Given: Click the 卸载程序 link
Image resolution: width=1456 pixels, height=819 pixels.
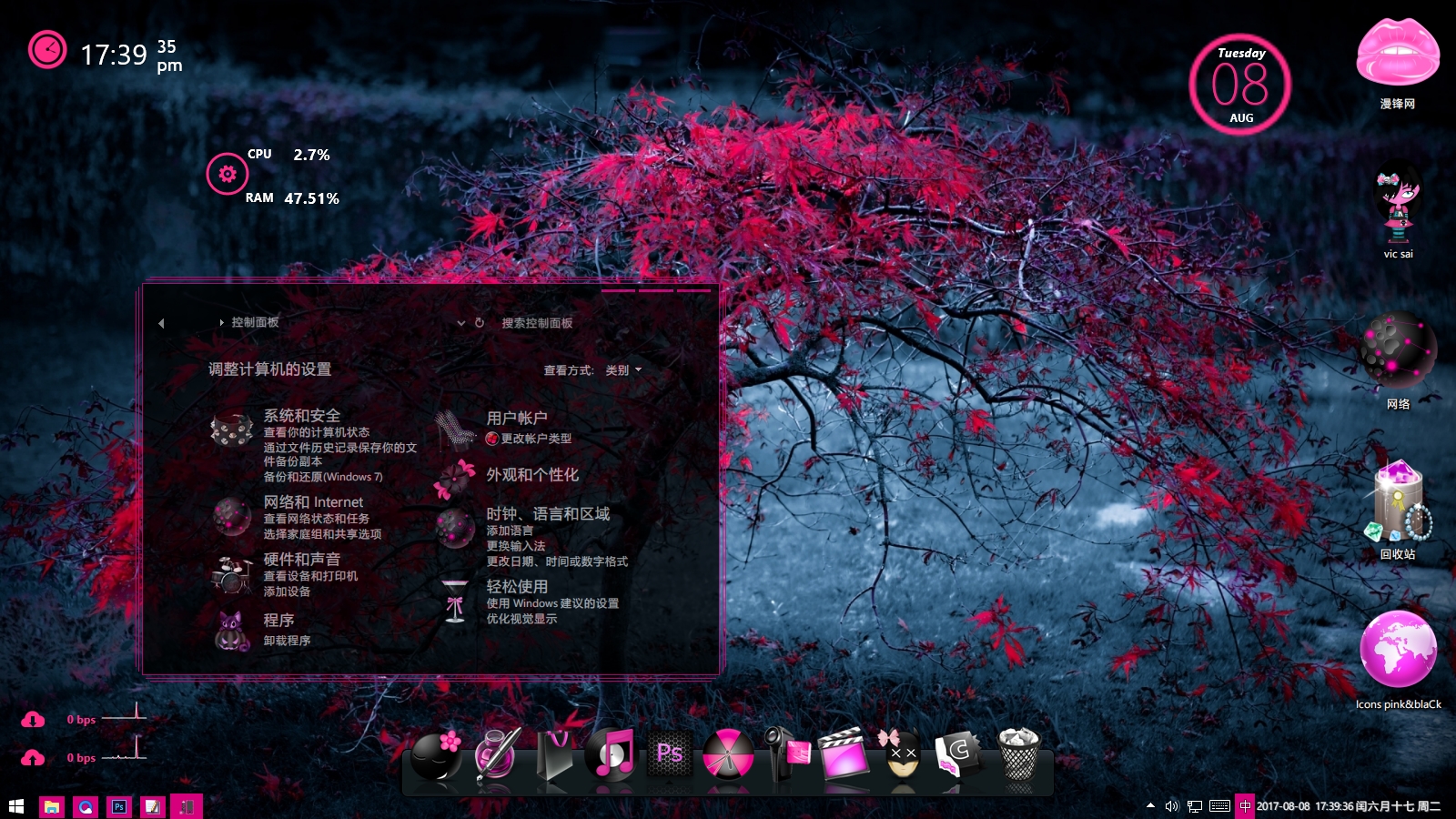Looking at the screenshot, I should (x=287, y=641).
